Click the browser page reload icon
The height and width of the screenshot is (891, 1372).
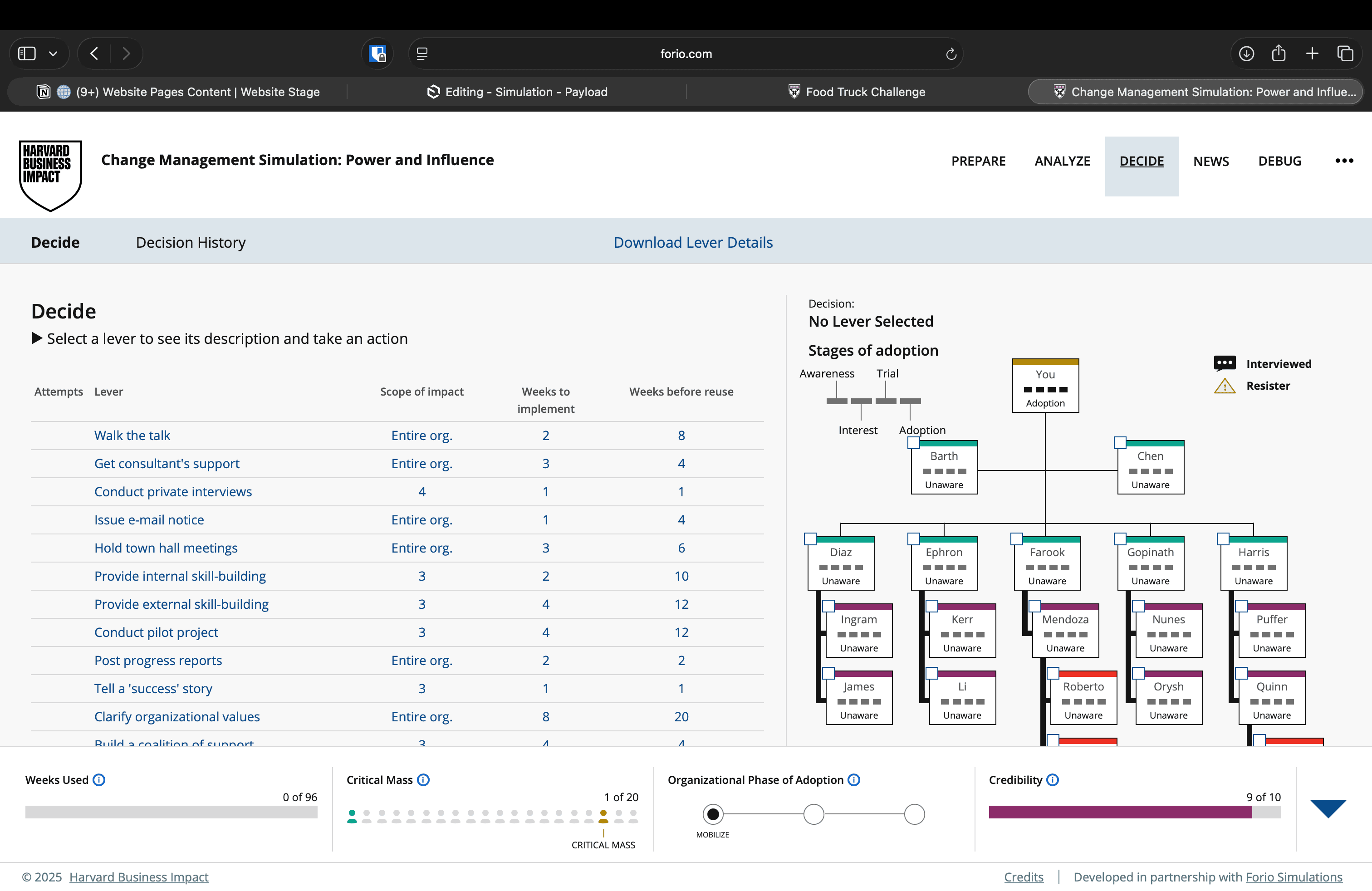click(x=951, y=54)
